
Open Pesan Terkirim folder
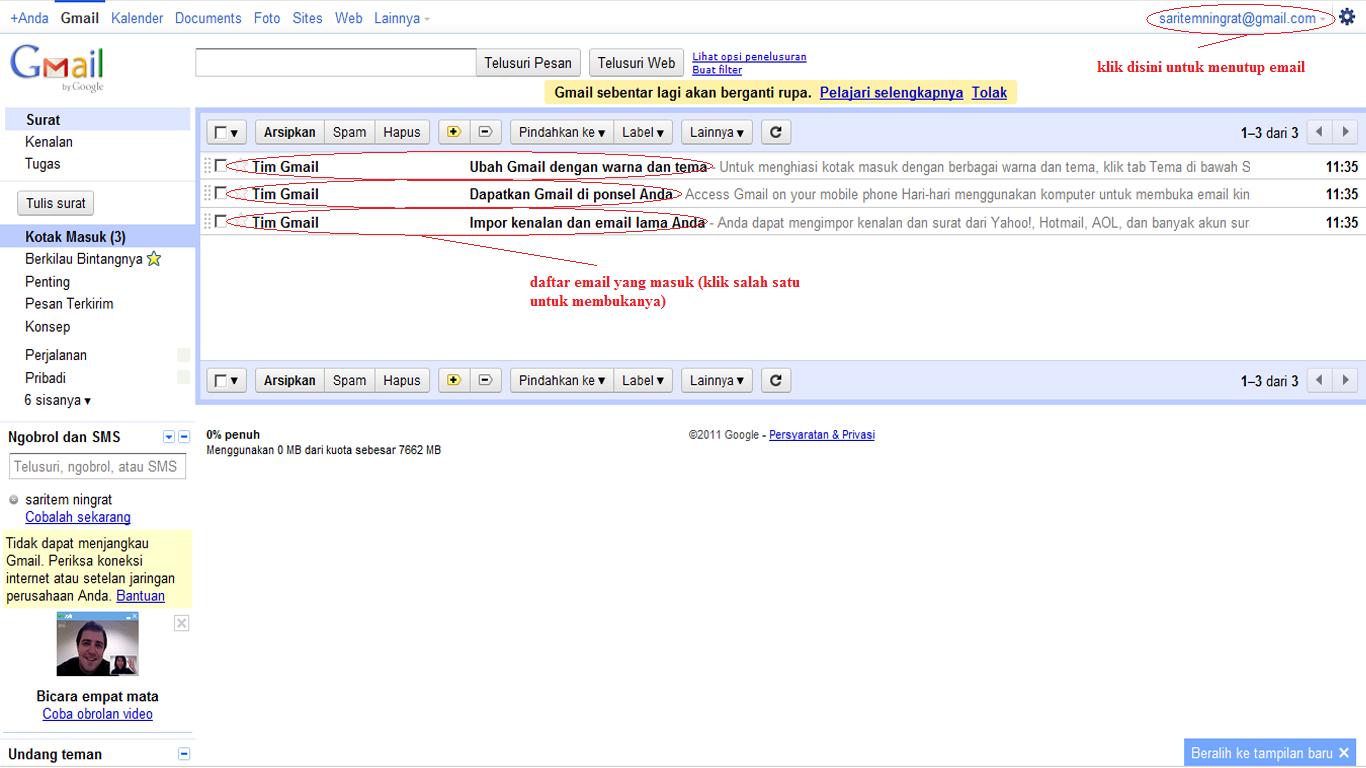click(69, 304)
